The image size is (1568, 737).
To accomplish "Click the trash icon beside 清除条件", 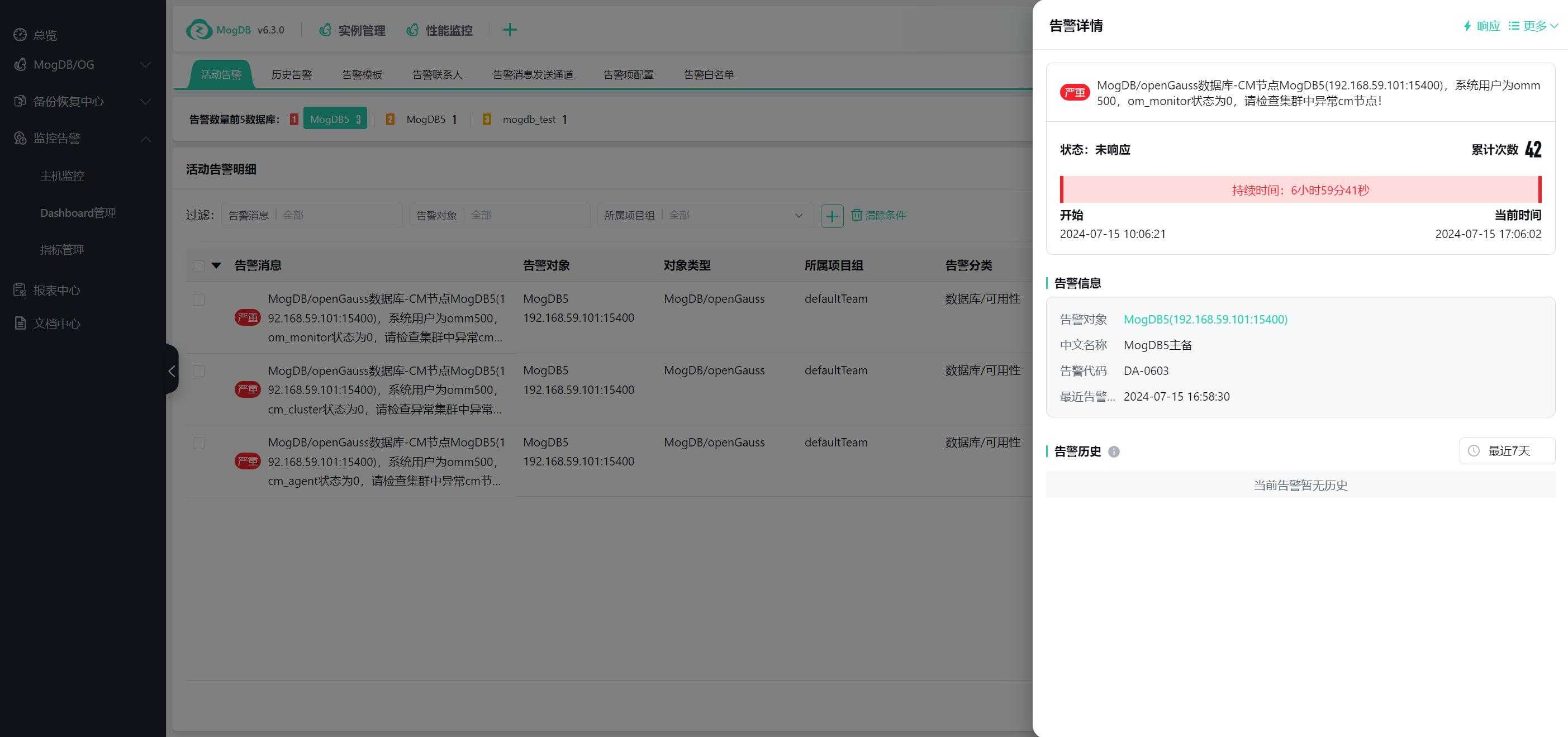I will (857, 215).
